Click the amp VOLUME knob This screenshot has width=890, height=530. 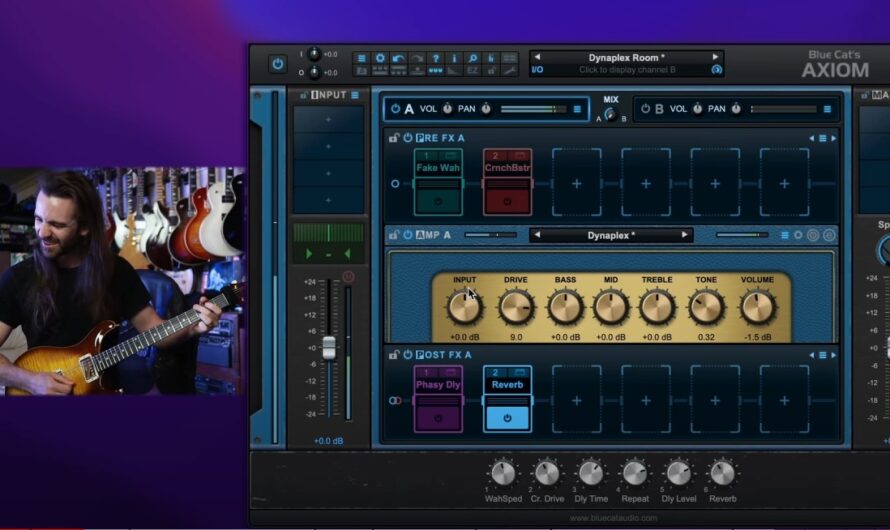point(757,308)
